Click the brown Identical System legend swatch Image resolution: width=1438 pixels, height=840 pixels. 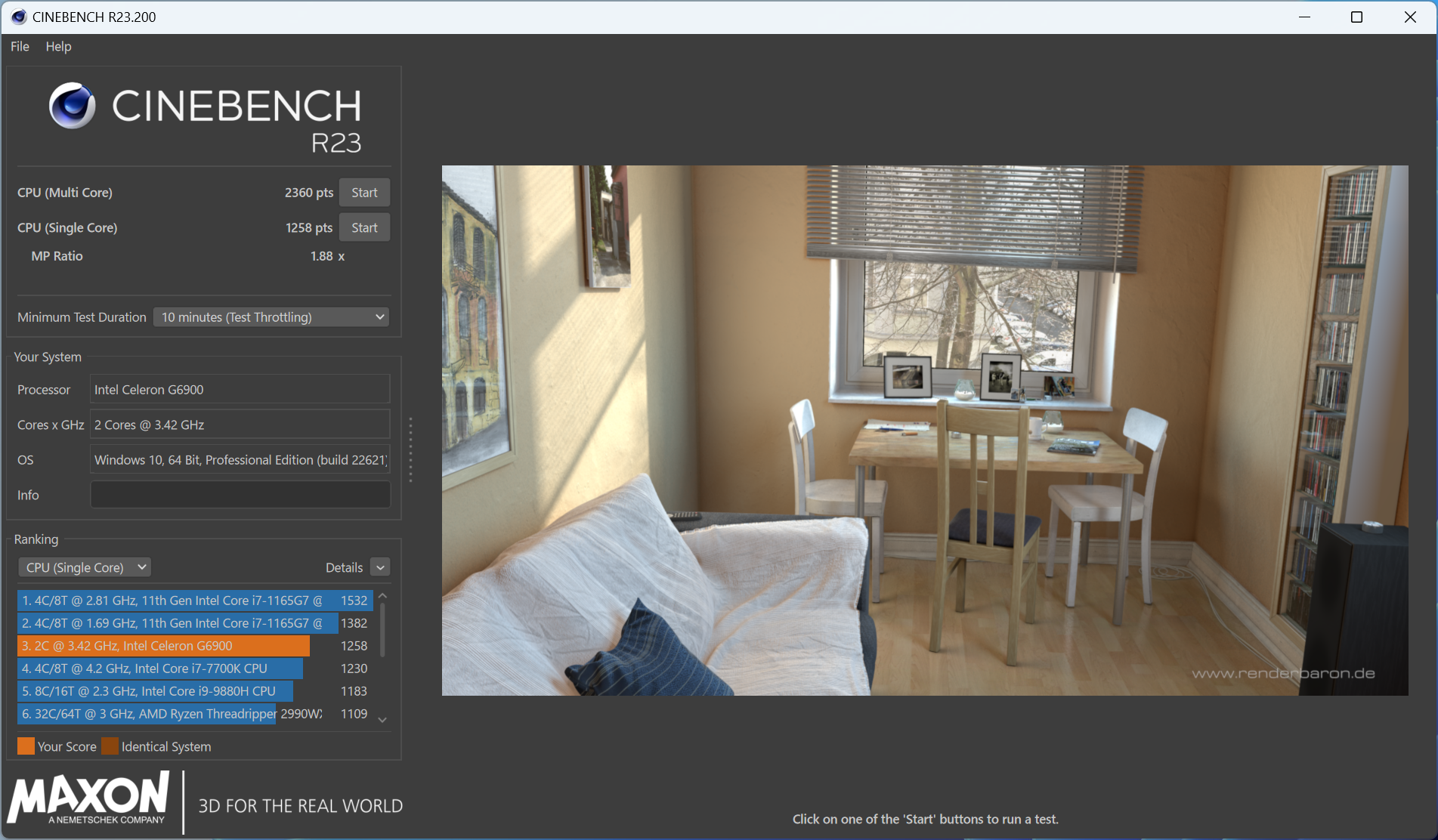(110, 746)
